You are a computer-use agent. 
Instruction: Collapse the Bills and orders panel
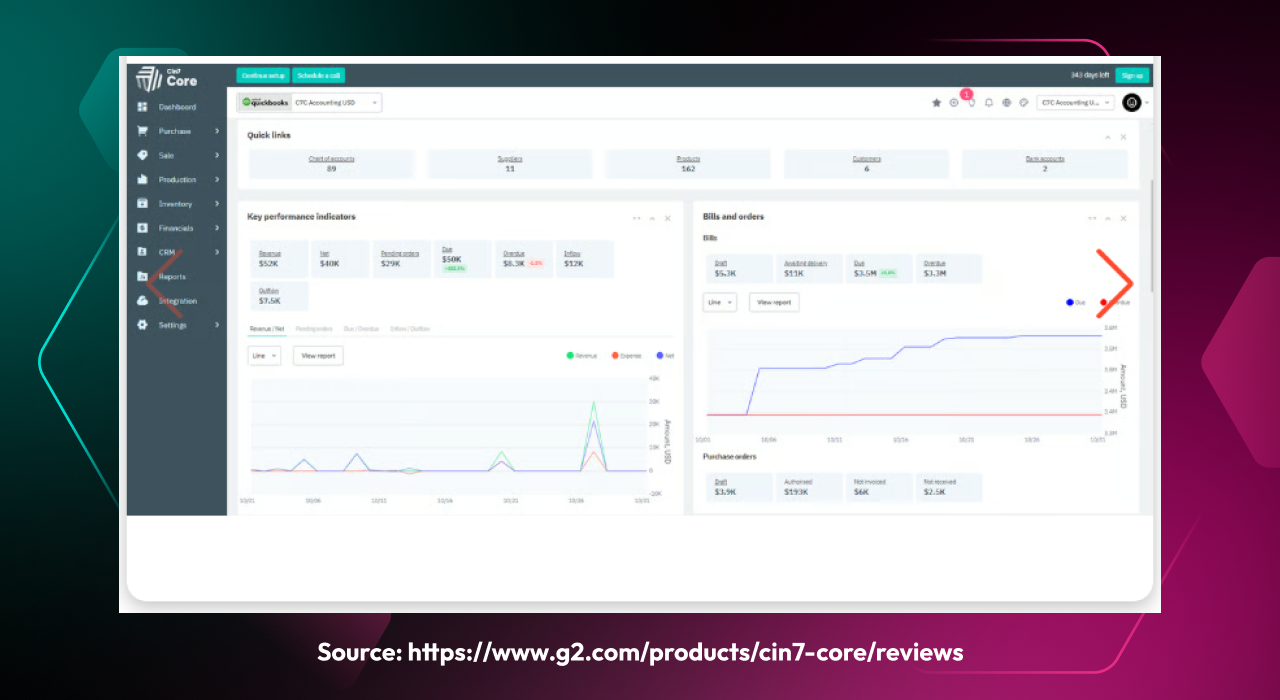click(1107, 218)
